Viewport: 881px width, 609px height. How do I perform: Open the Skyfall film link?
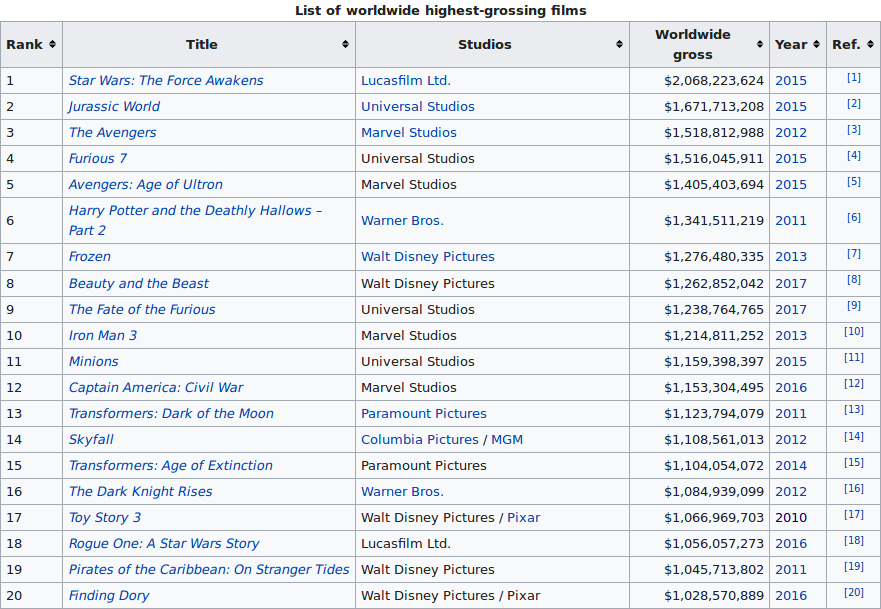91,439
